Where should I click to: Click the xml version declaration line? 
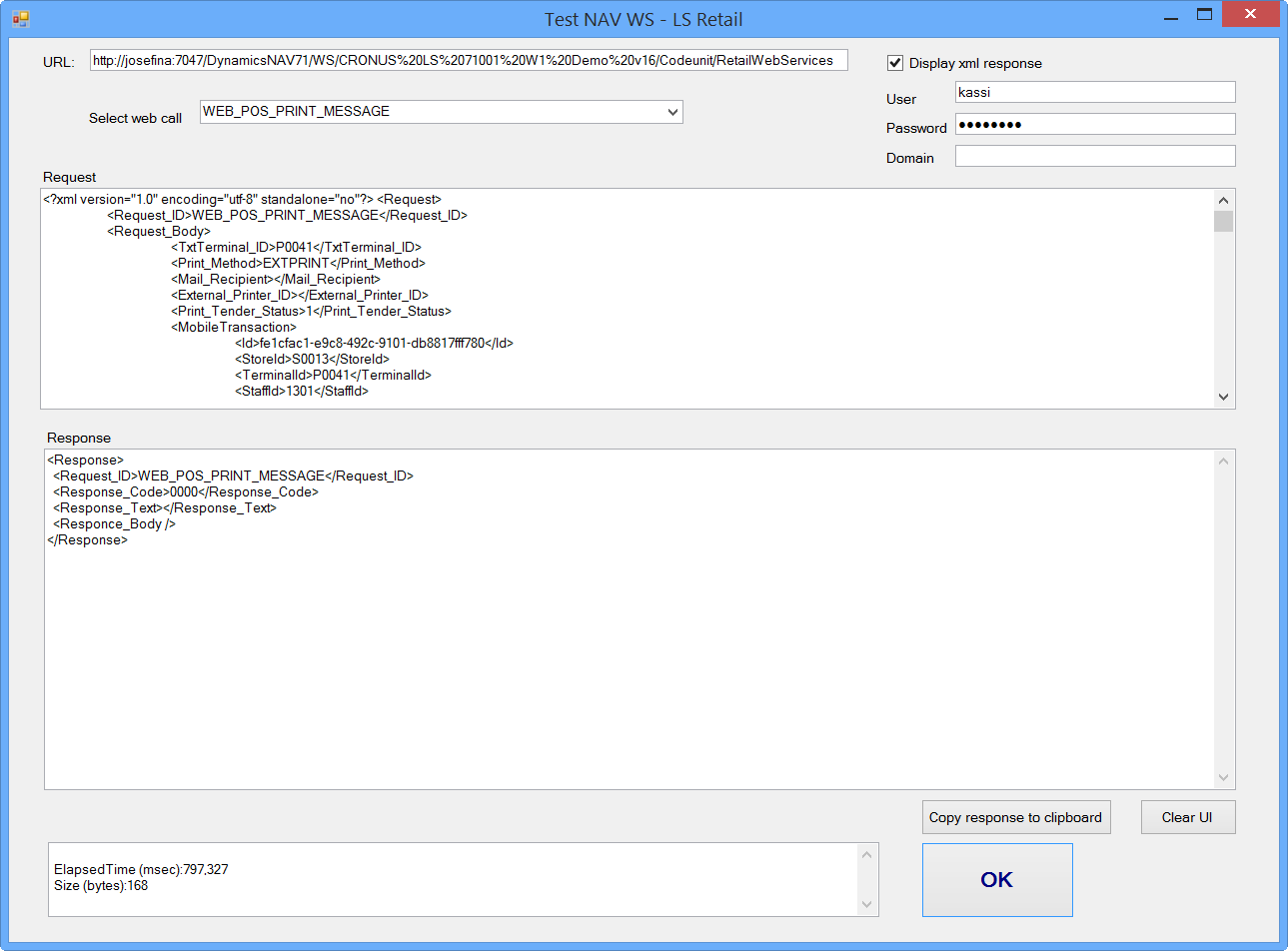(x=242, y=199)
